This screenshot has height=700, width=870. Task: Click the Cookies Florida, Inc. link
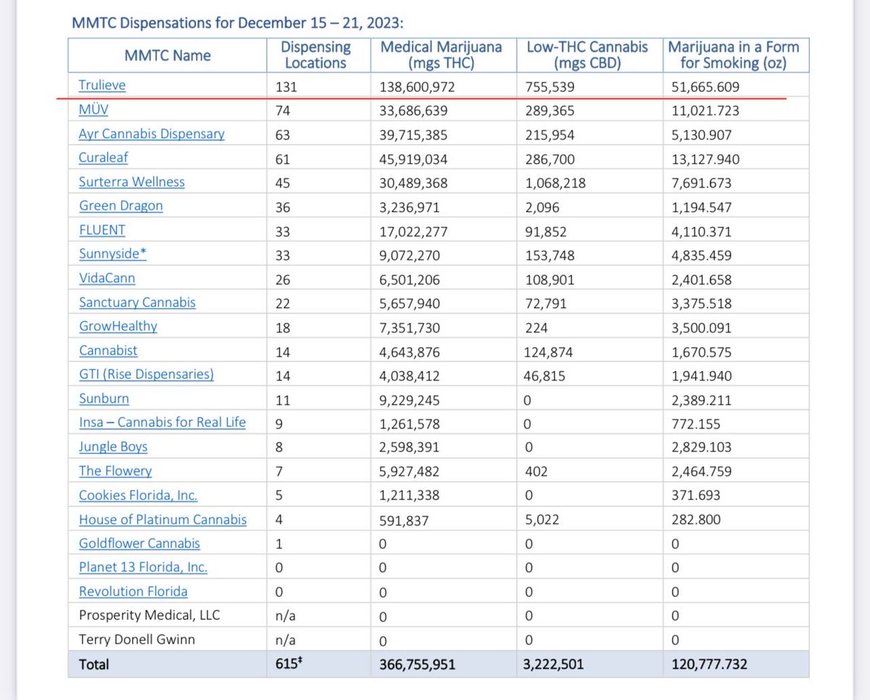point(138,495)
